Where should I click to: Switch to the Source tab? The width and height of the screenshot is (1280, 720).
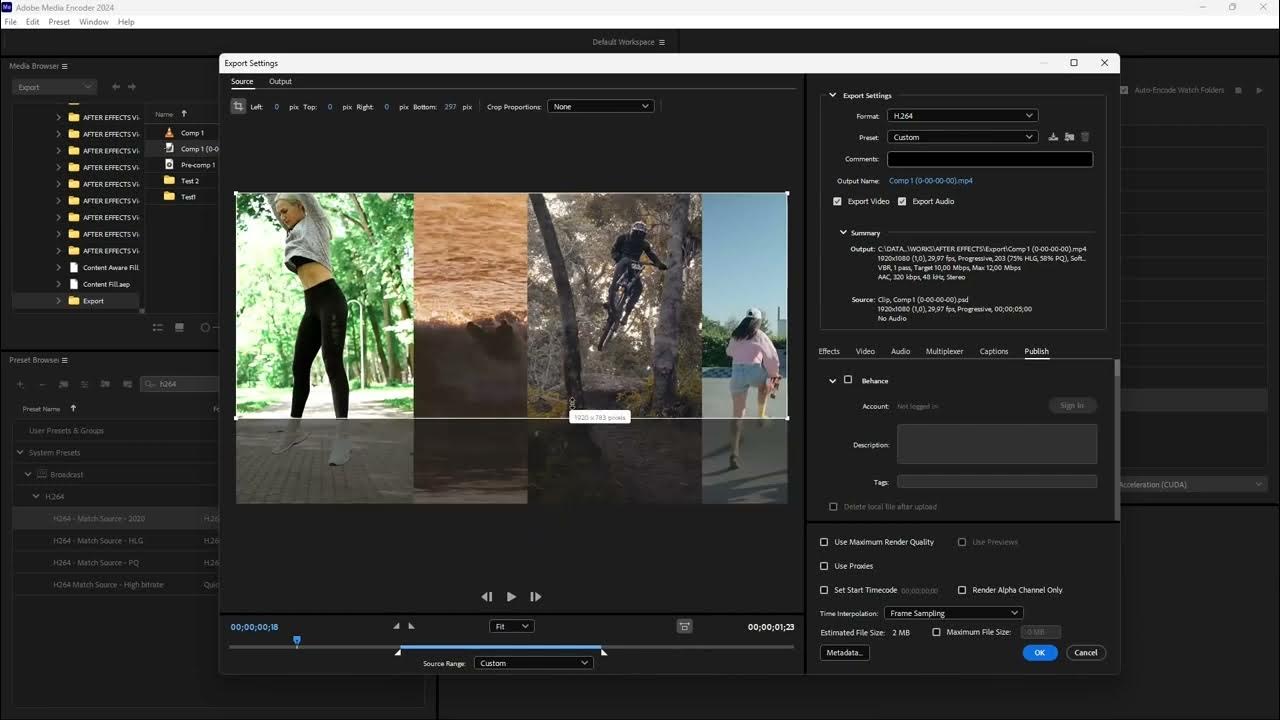click(242, 81)
